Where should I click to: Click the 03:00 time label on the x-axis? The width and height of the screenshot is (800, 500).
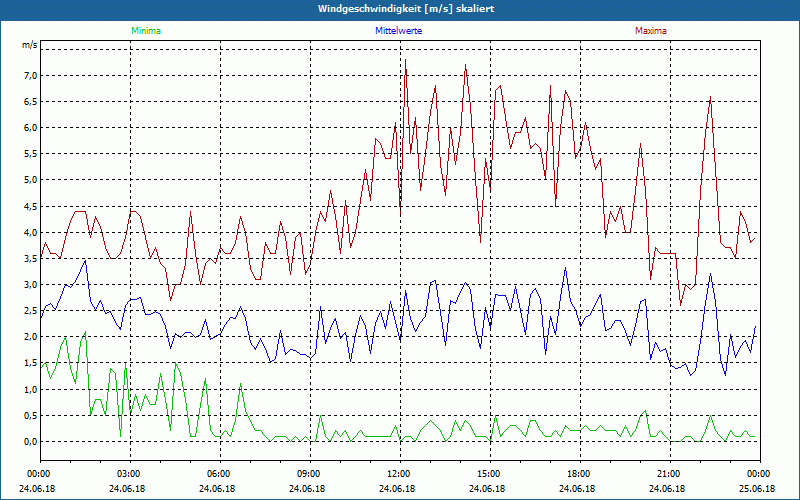129,473
